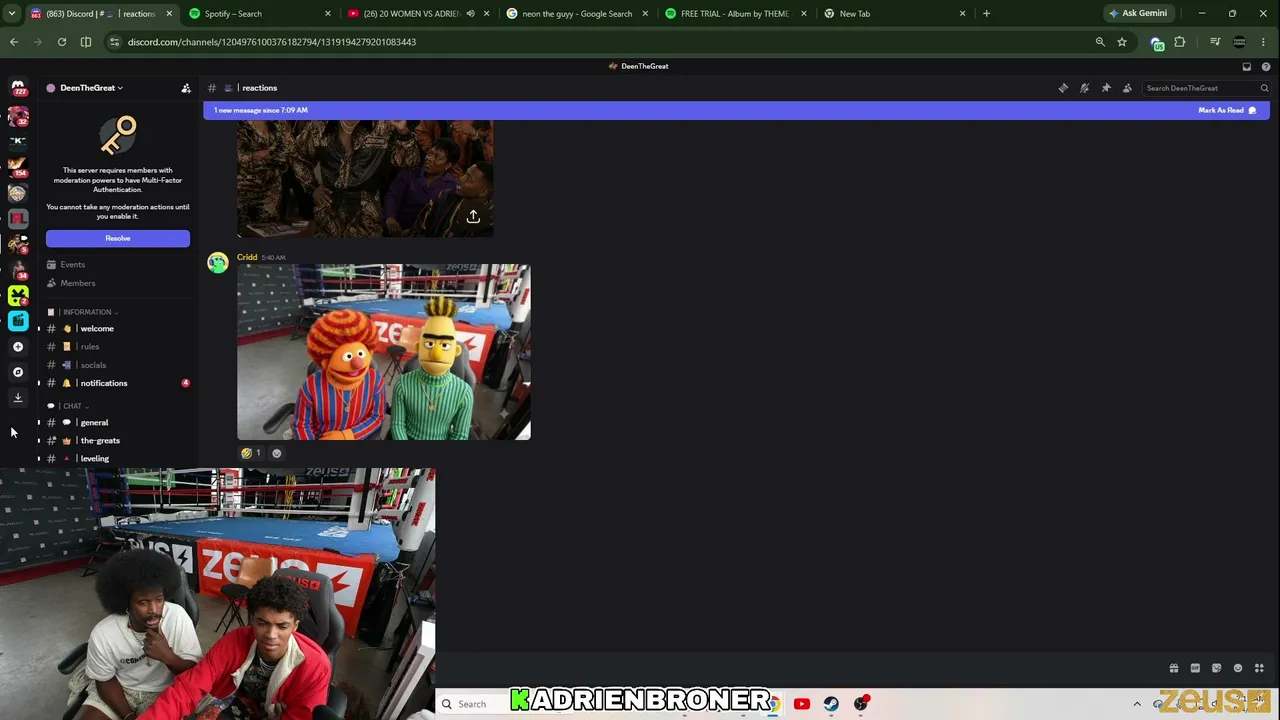Screen dimensions: 1280x720
Task: Close the Spotify – Search tab
Action: [x=328, y=14]
